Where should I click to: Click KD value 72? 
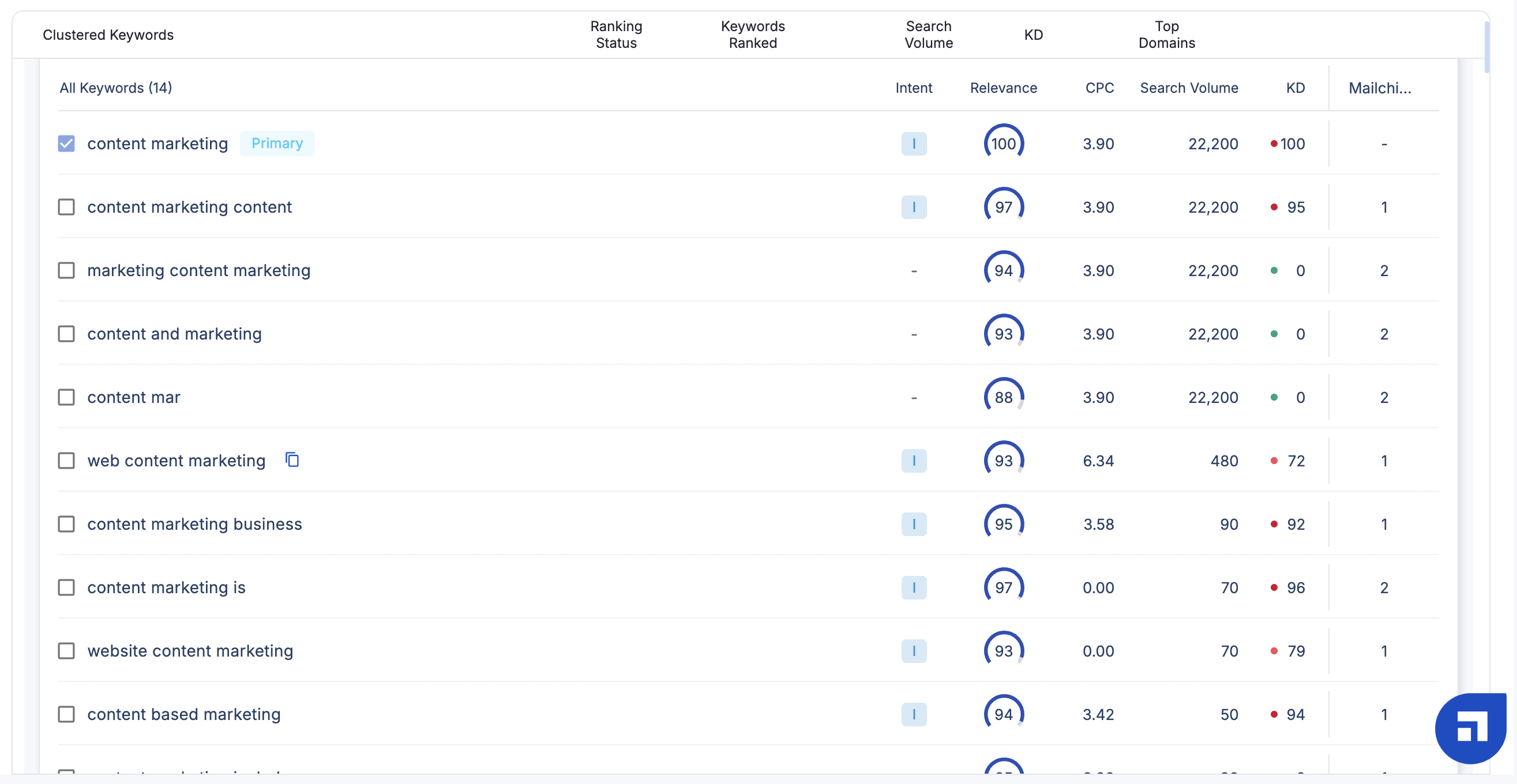1296,461
